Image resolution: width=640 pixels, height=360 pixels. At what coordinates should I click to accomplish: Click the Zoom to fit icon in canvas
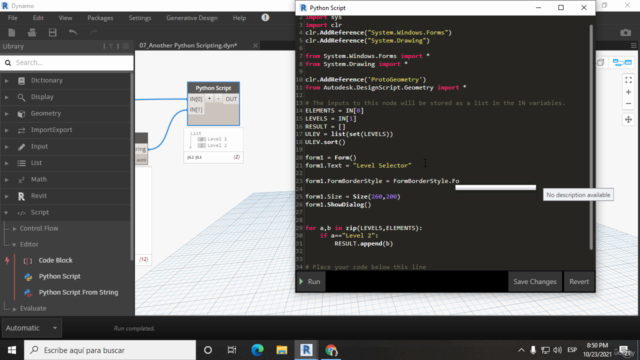pos(629,80)
